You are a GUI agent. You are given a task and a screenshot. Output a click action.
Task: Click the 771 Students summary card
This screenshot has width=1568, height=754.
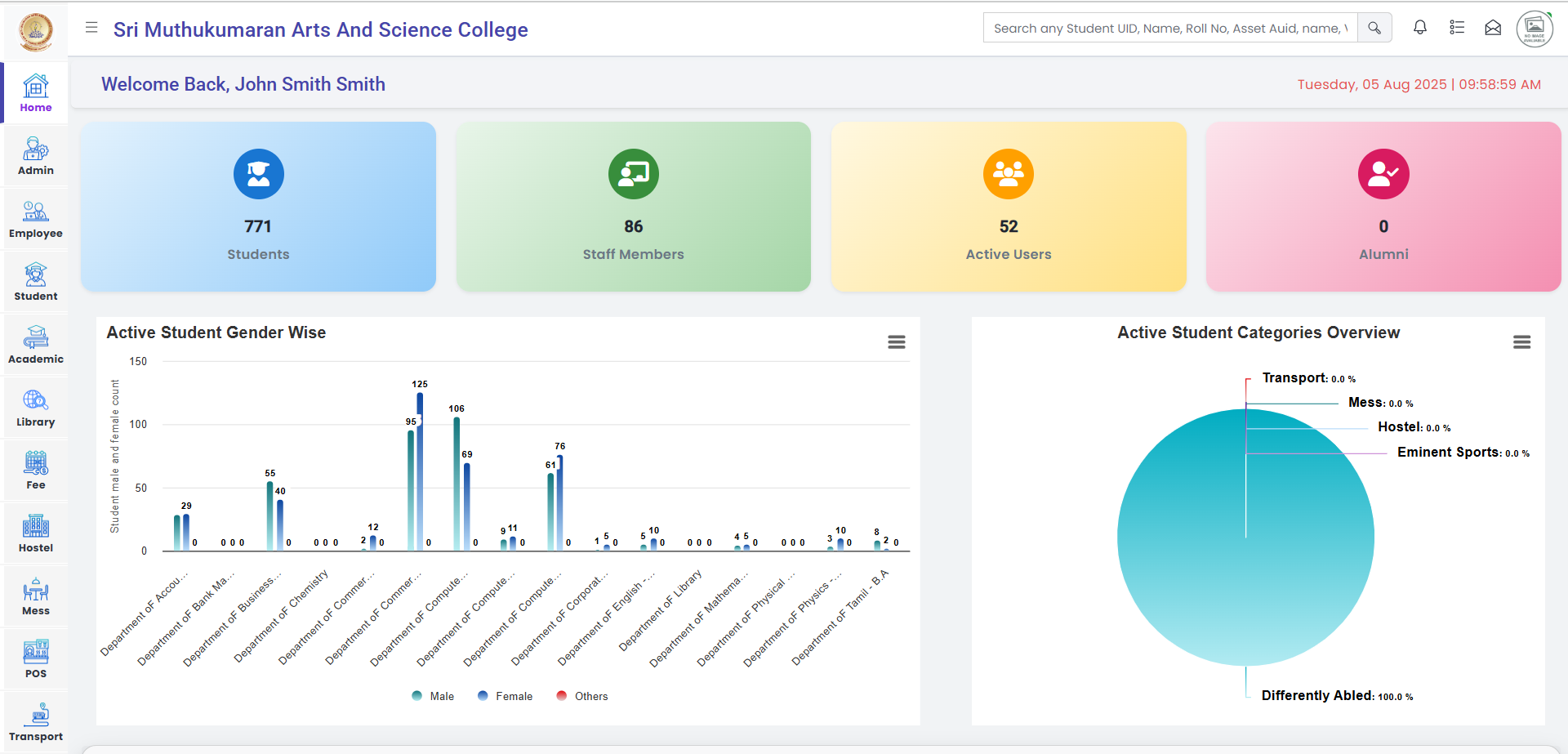[x=258, y=207]
